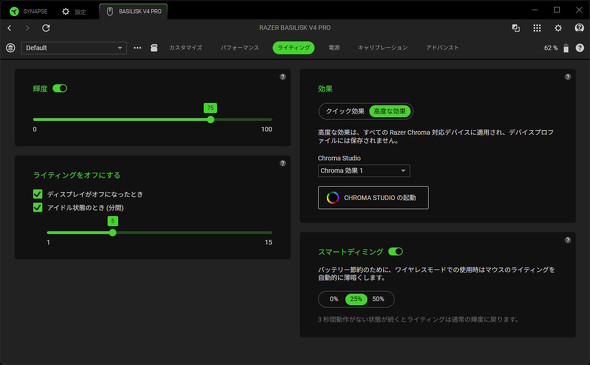
Task: Click the idle minutes slider handle at 5
Action: coord(113,233)
